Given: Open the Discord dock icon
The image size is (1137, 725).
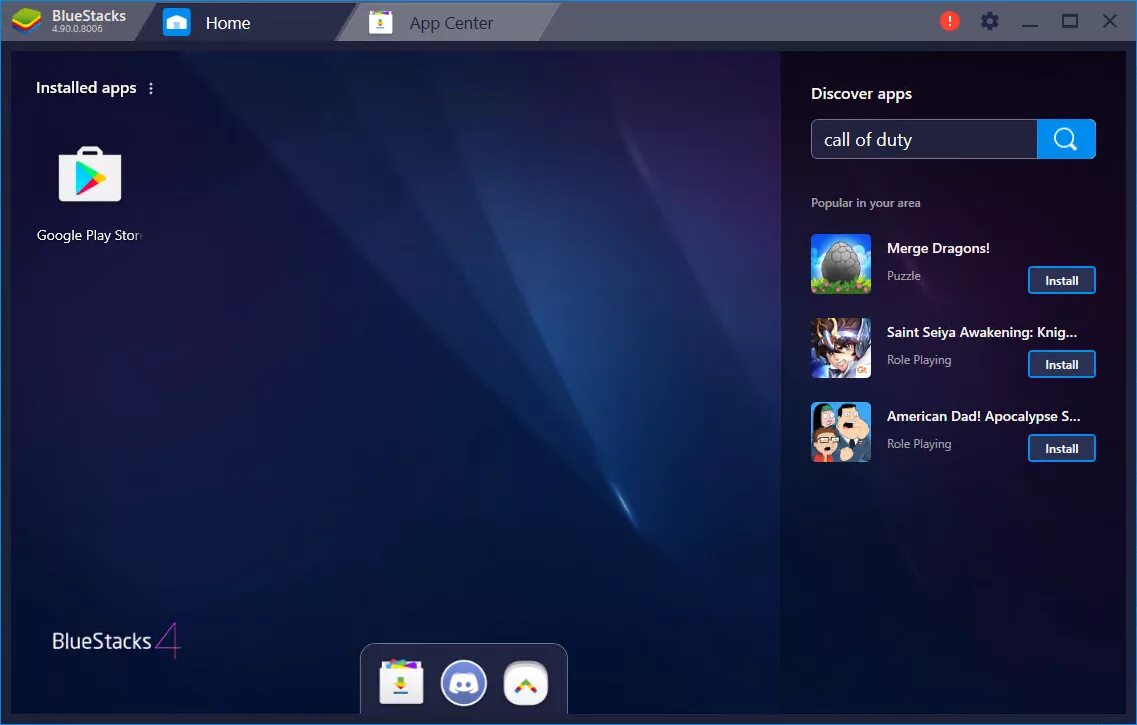Looking at the screenshot, I should [463, 683].
